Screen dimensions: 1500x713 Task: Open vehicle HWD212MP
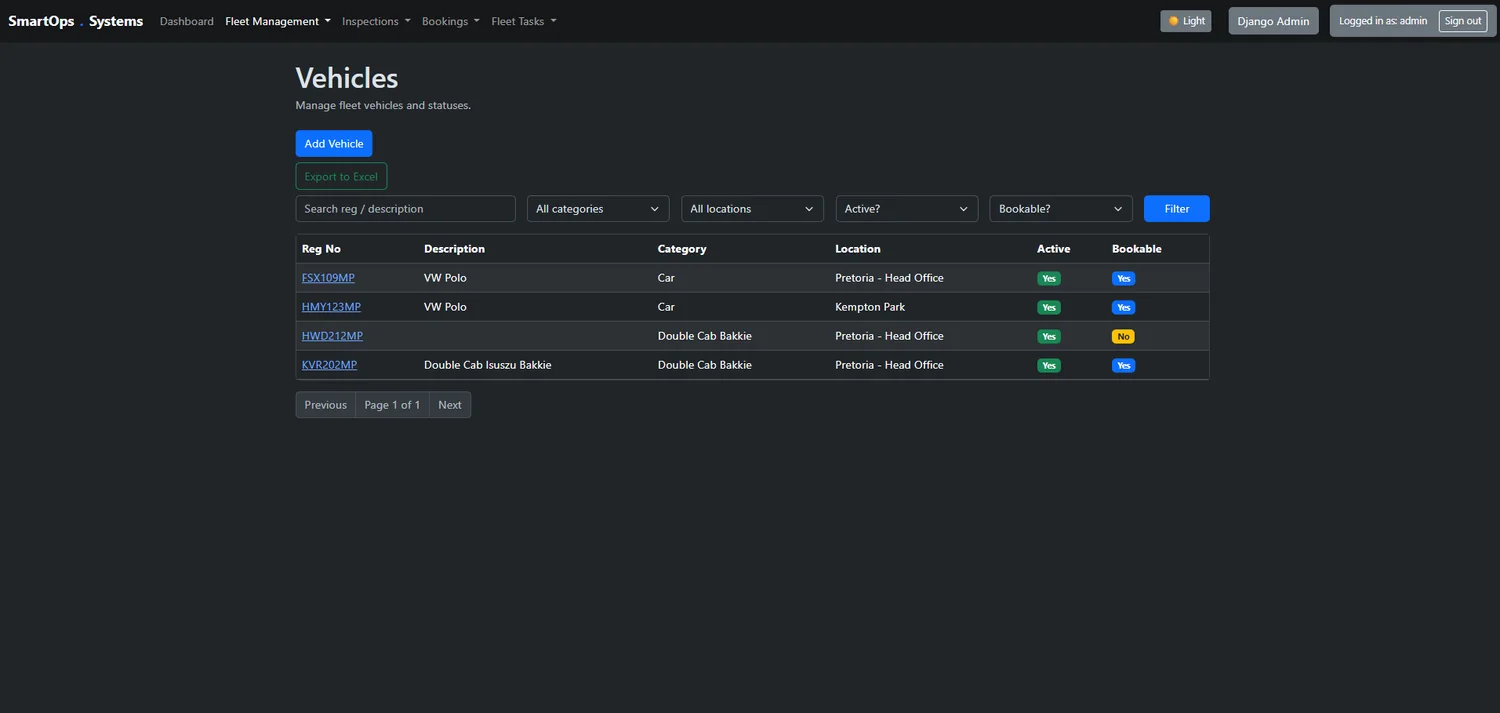tap(332, 336)
